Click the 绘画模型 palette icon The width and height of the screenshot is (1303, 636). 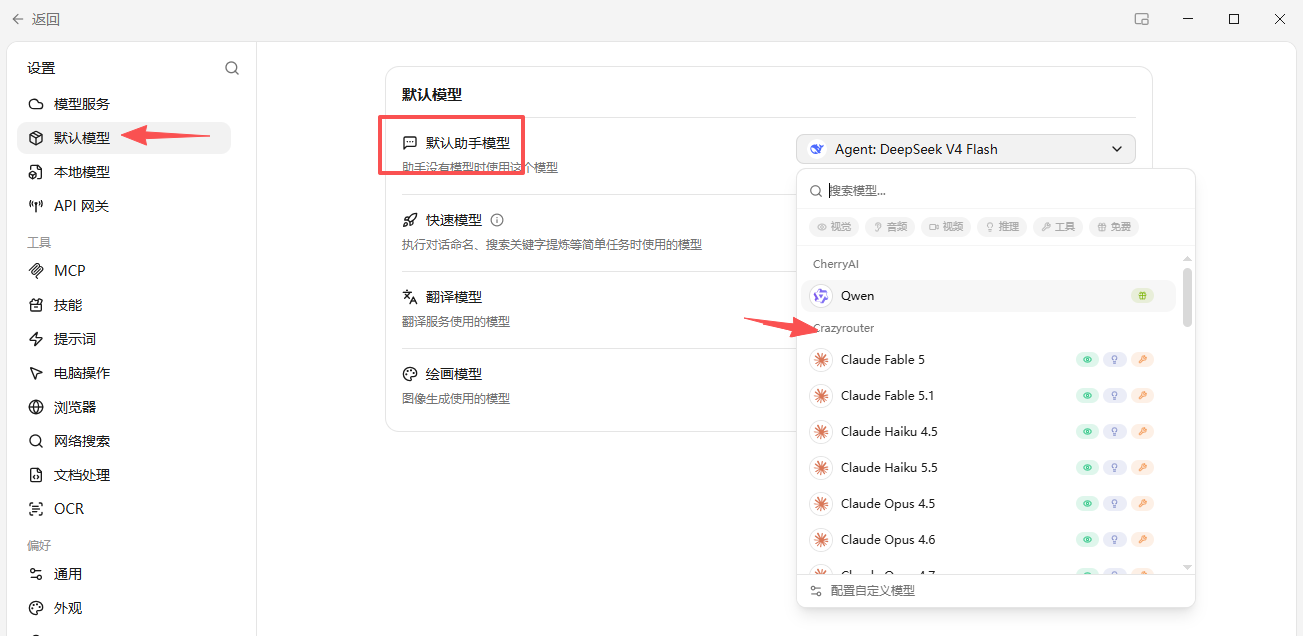(x=410, y=374)
